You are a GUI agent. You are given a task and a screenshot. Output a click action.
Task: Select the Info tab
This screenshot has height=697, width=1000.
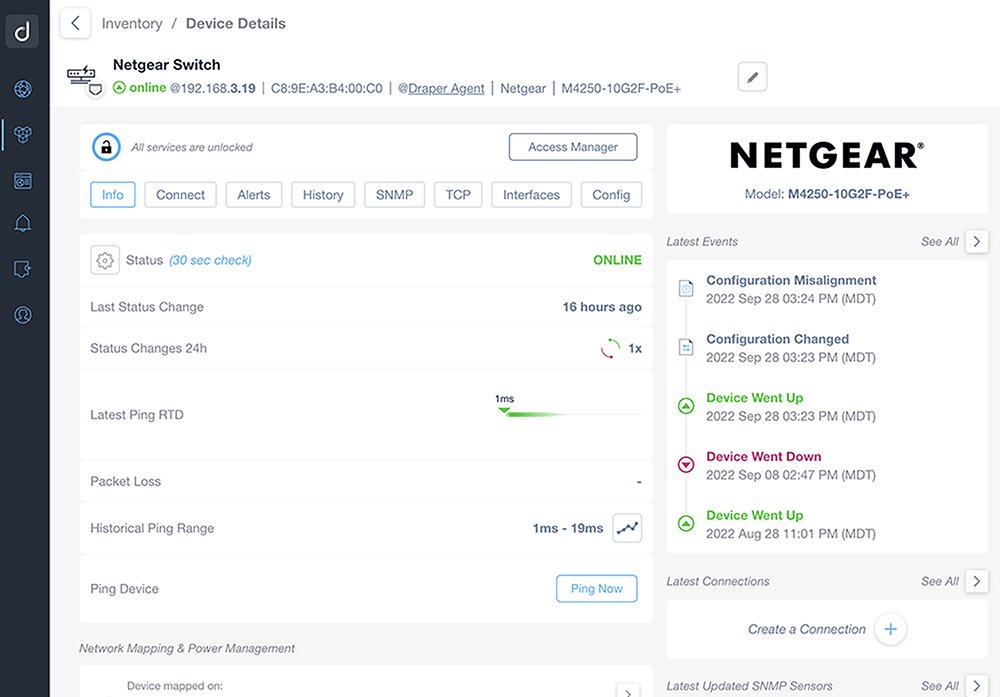coord(113,195)
